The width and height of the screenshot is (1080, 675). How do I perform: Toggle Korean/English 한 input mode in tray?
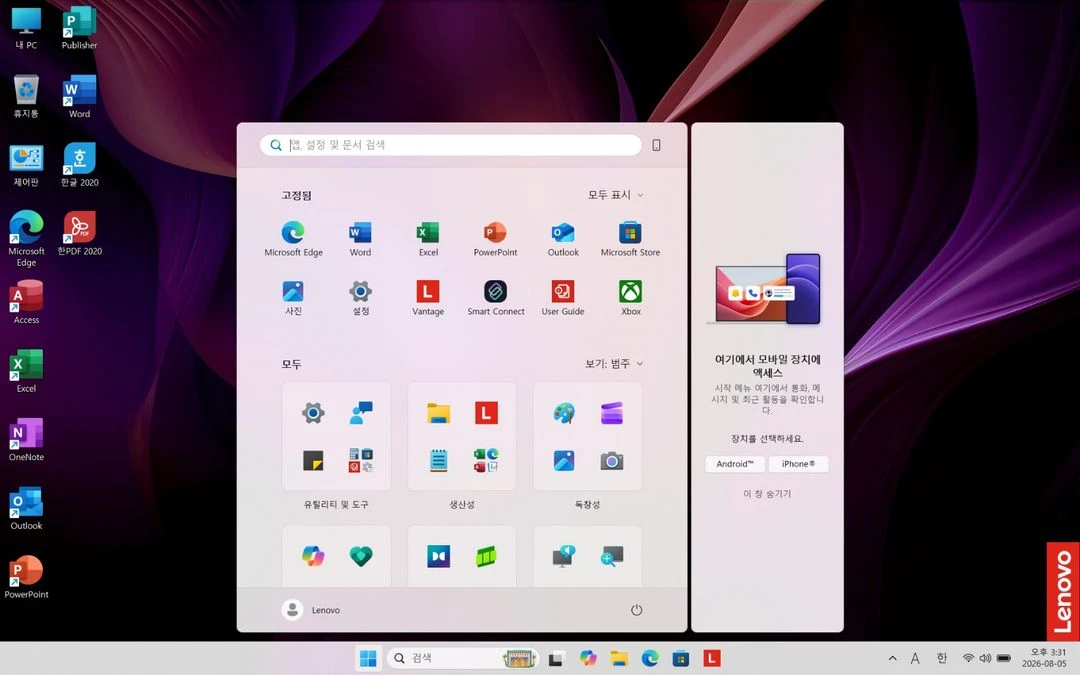pyautogui.click(x=942, y=658)
